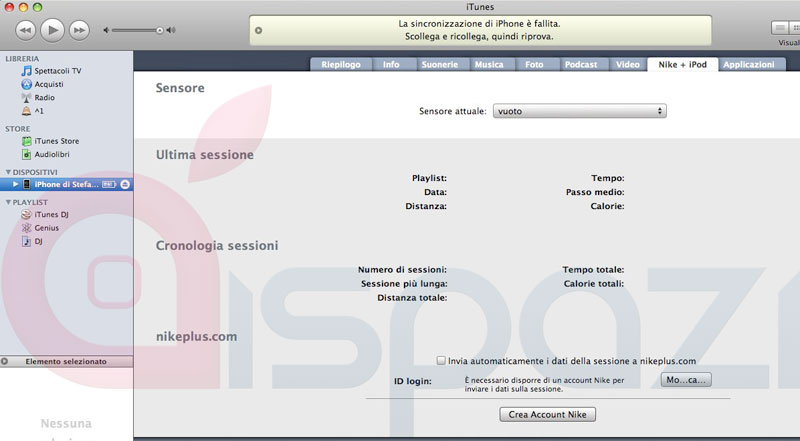Click the DJ playlist icon
Screen dimensions: 800x441
click(x=27, y=241)
